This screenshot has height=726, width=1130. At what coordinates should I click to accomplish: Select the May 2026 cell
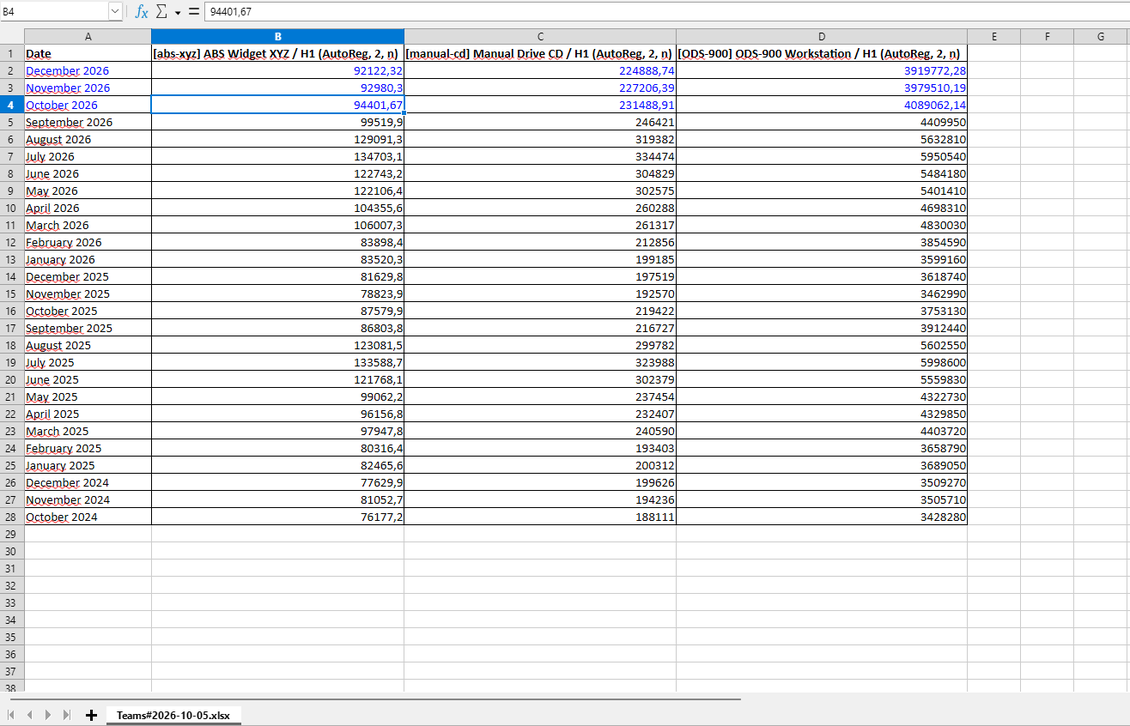88,191
